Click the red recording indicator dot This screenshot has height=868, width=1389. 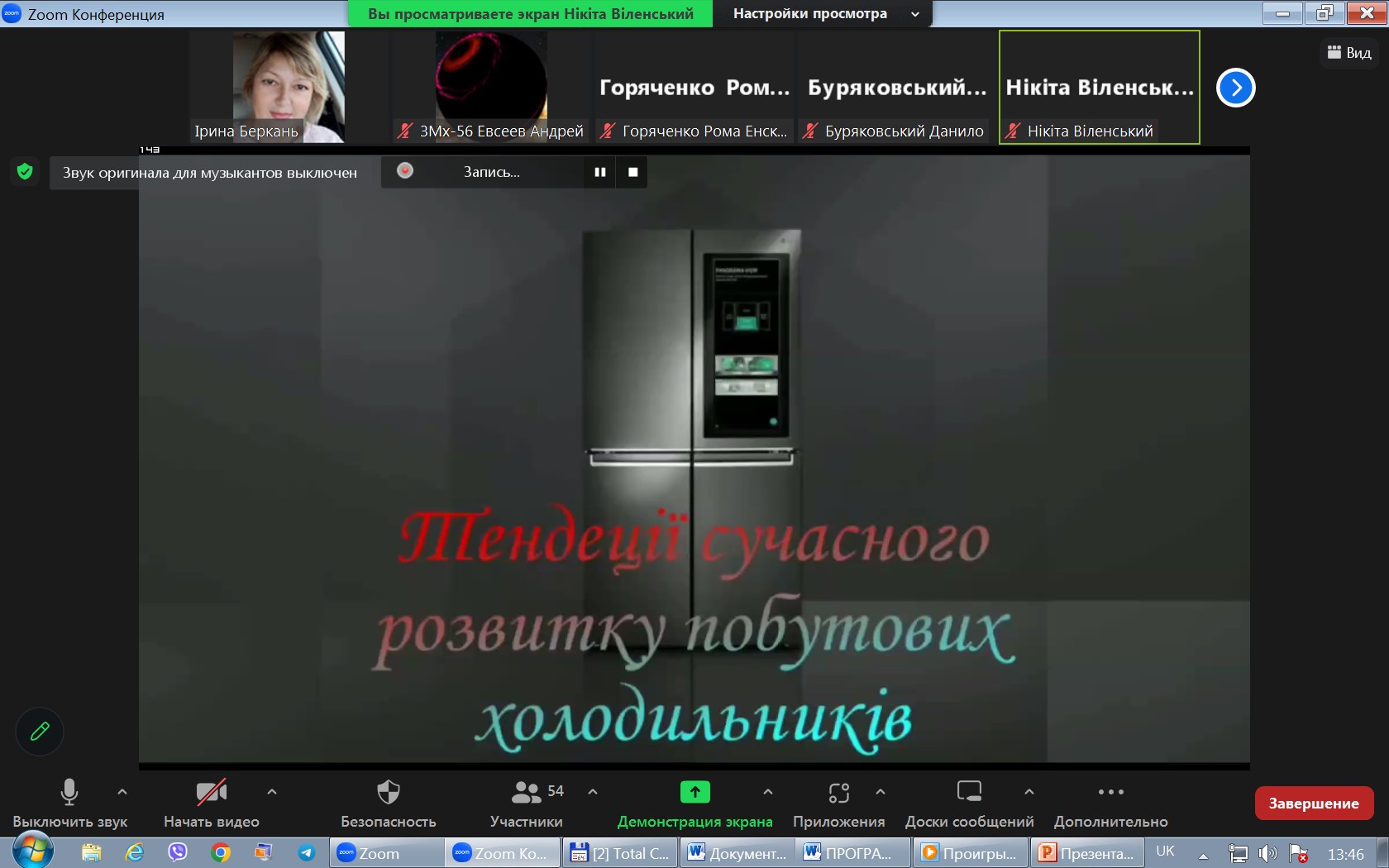point(405,170)
